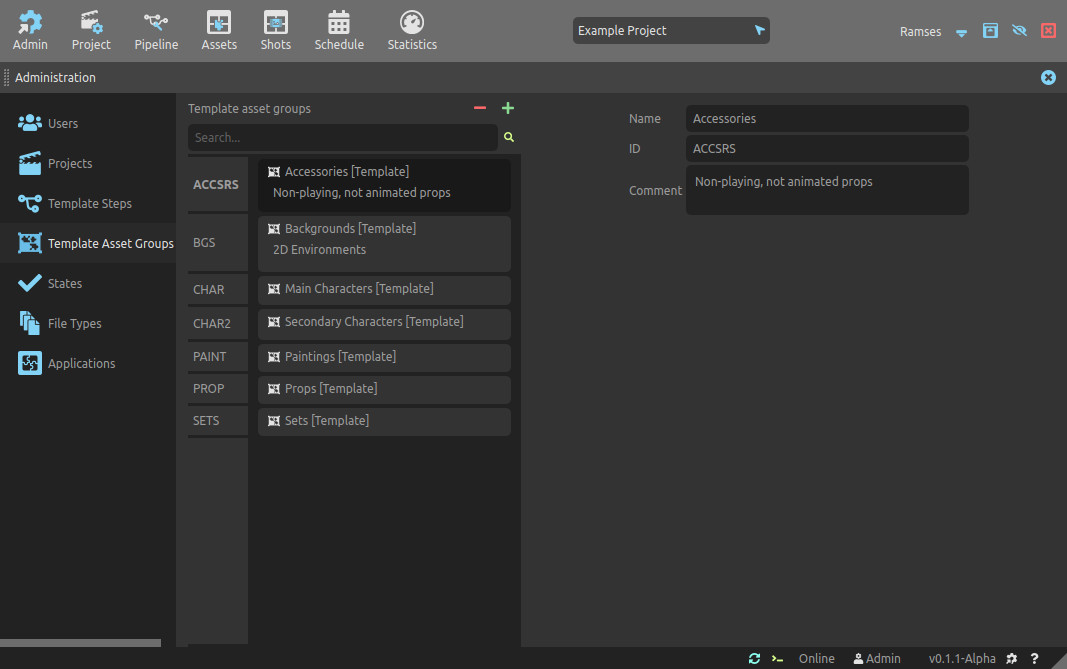This screenshot has height=669, width=1067.
Task: Click the refresh icon in the status bar
Action: [754, 659]
